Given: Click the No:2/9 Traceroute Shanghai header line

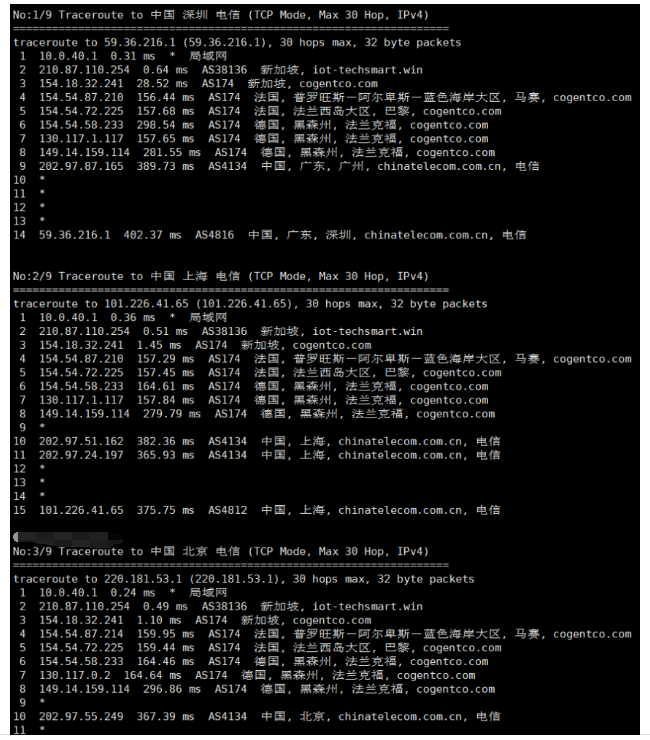Looking at the screenshot, I should click(220, 277).
